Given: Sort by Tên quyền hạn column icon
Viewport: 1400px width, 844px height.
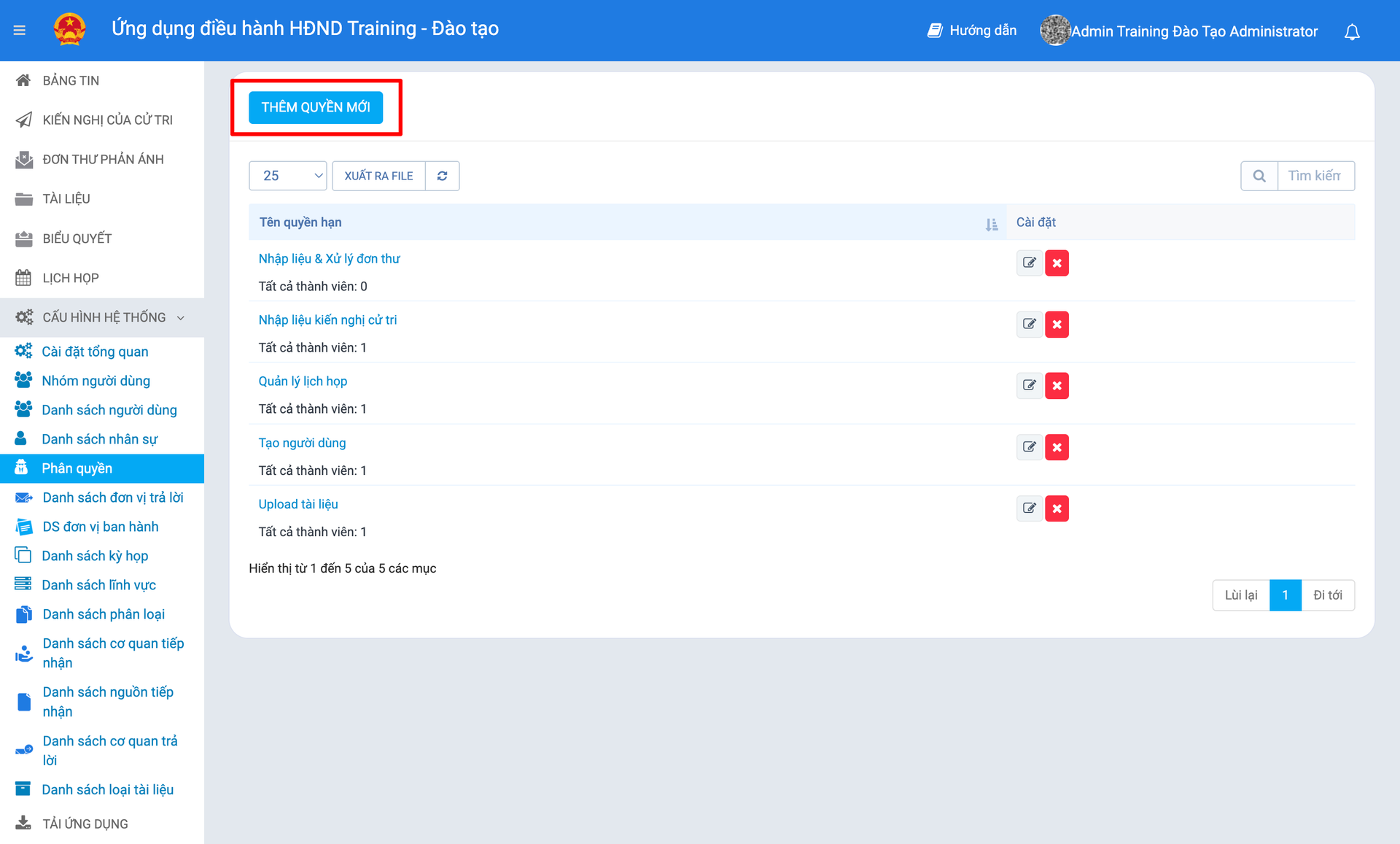Looking at the screenshot, I should (x=991, y=224).
